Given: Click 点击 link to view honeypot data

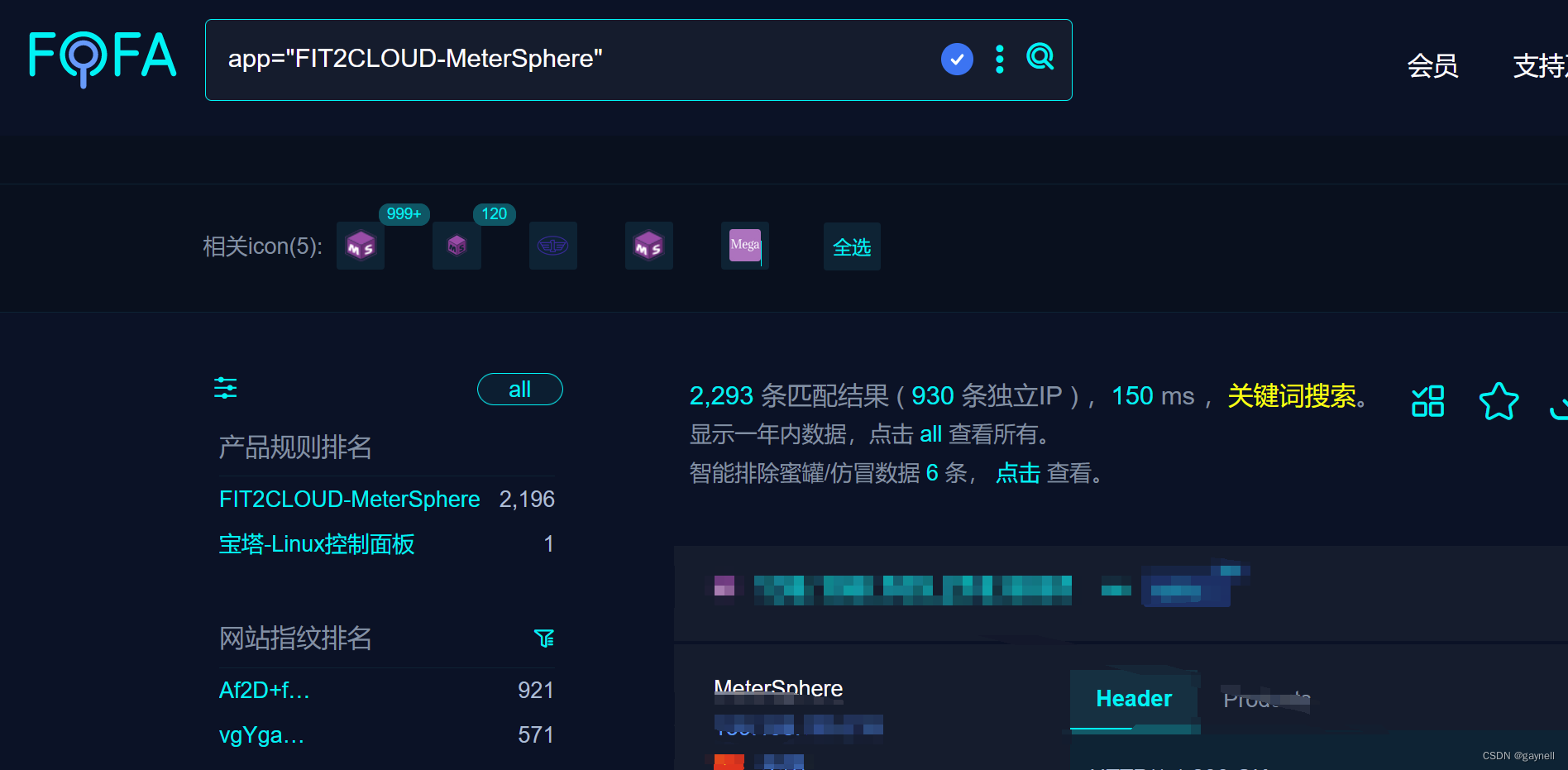Looking at the screenshot, I should pyautogui.click(x=1018, y=473).
